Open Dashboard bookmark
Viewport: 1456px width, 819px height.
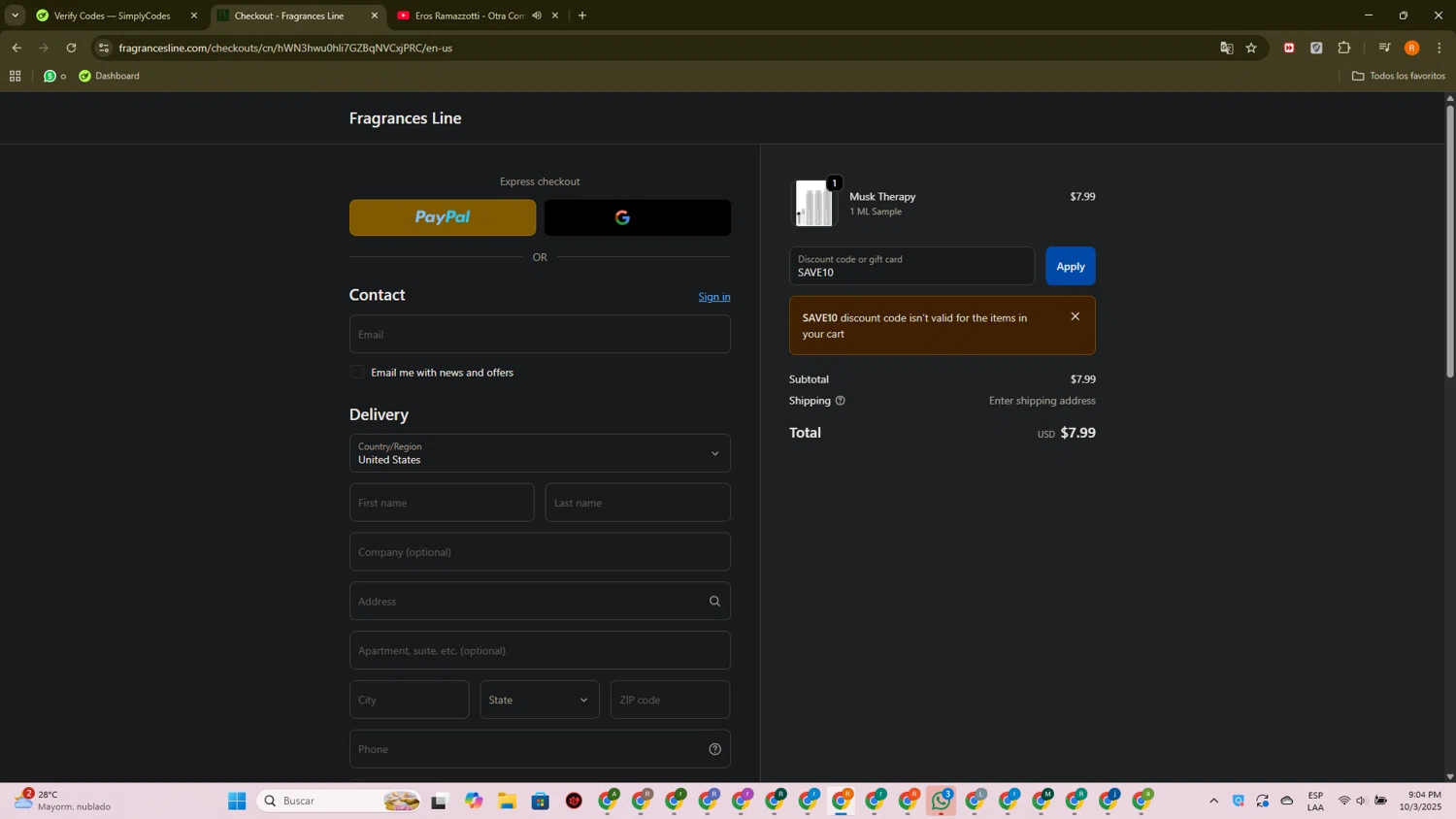click(109, 76)
